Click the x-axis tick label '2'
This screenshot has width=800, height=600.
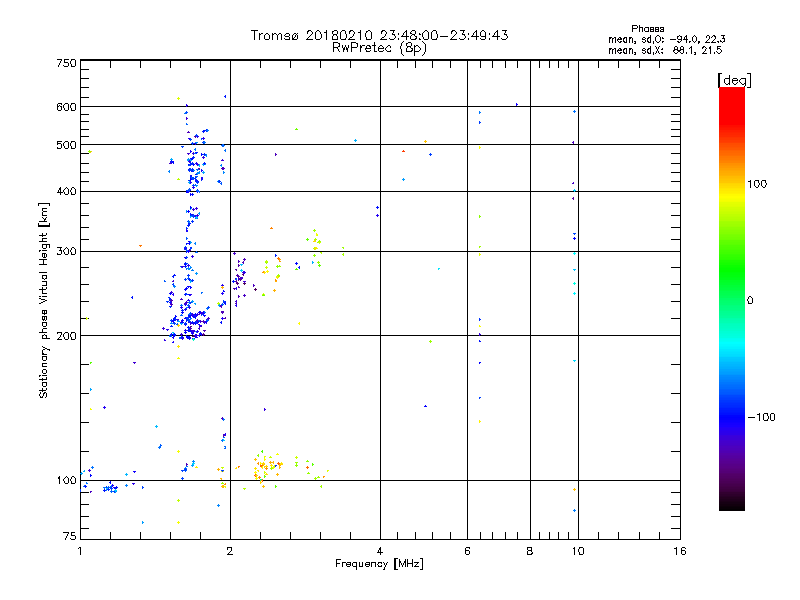[x=230, y=551]
